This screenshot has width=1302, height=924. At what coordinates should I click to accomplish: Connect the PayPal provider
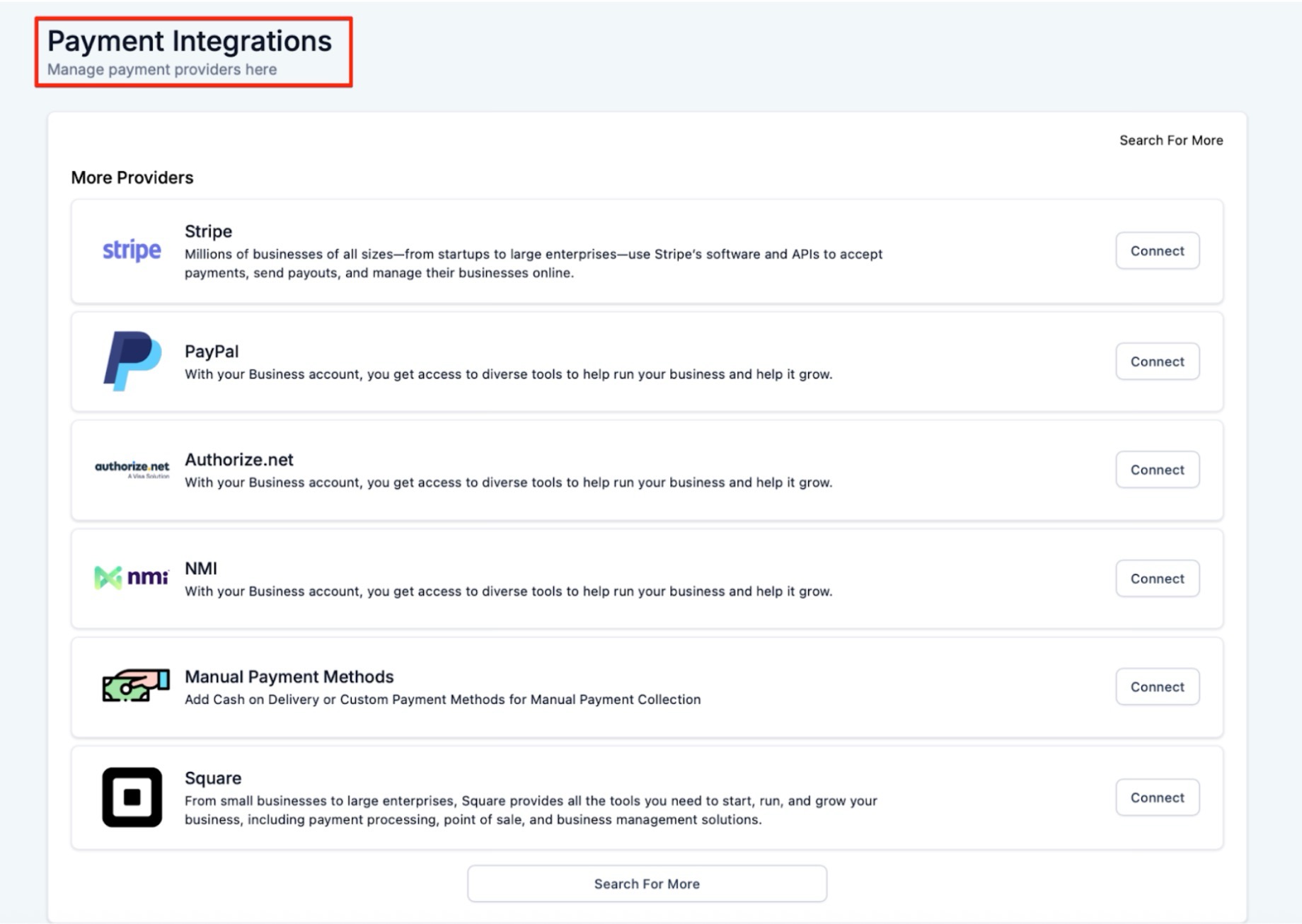pos(1158,362)
